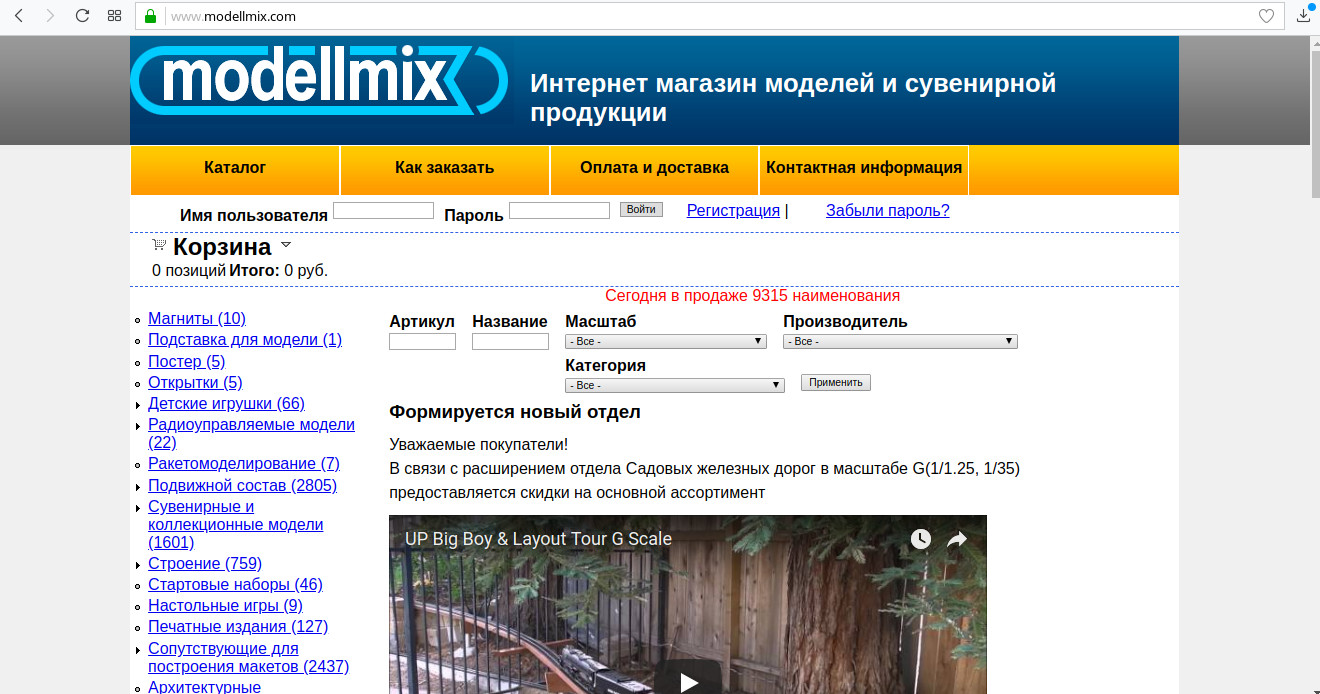Open the Категория dropdown
Screen dimensions: 1320x694
point(674,385)
